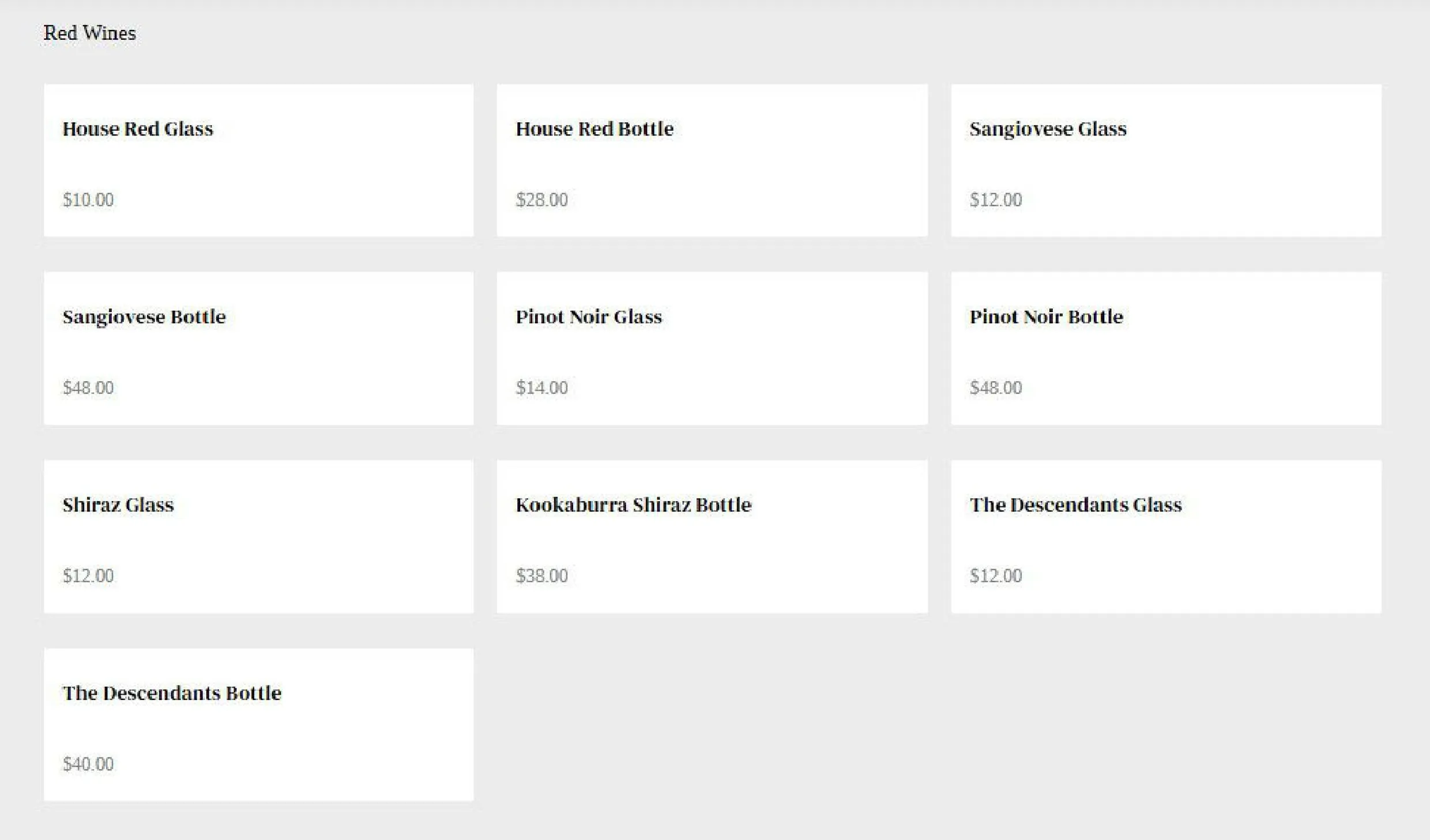Screen dimensions: 1430x840
Task: Open the Kookaburra Shiraz Bottle card
Action: [x=712, y=536]
